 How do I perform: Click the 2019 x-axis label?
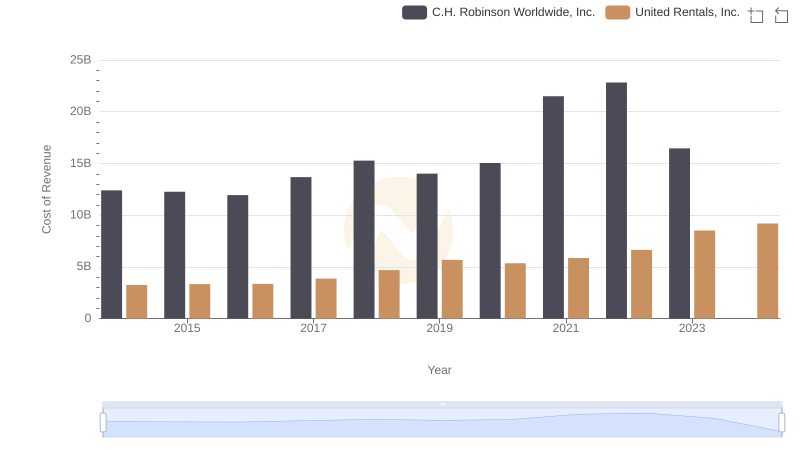(x=439, y=328)
